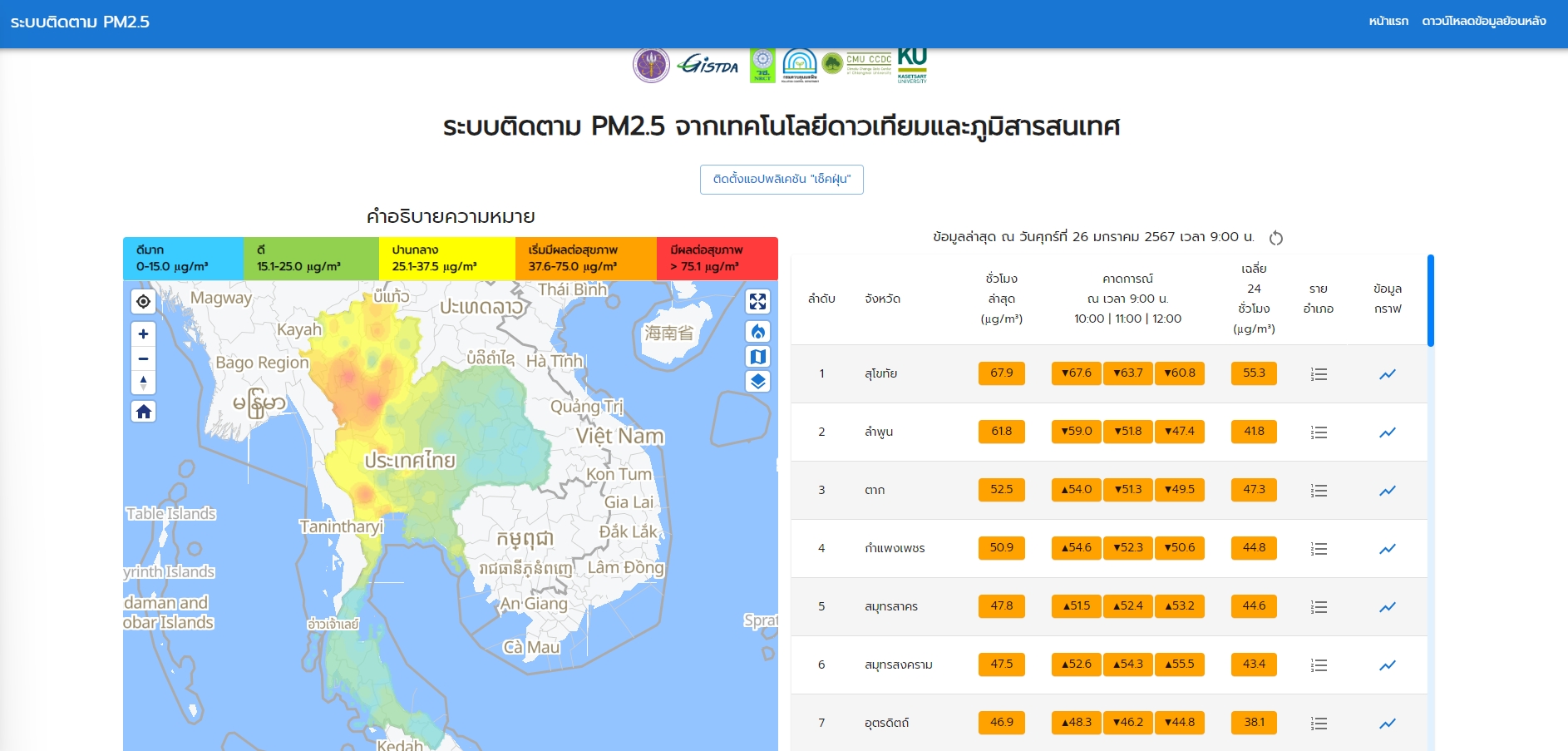Viewport: 1568px width, 751px height.
Task: Click the province table's vertical scrollbar
Action: pyautogui.click(x=1430, y=300)
